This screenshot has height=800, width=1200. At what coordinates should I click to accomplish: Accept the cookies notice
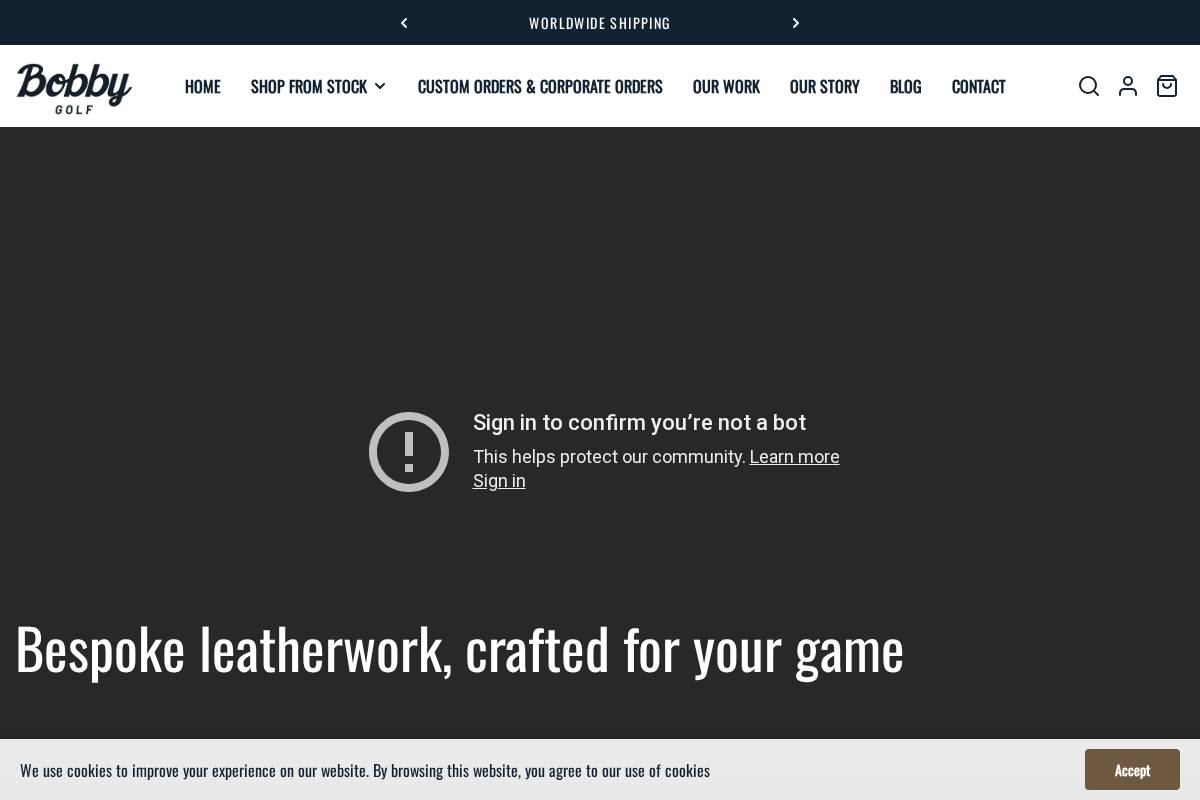point(1132,770)
